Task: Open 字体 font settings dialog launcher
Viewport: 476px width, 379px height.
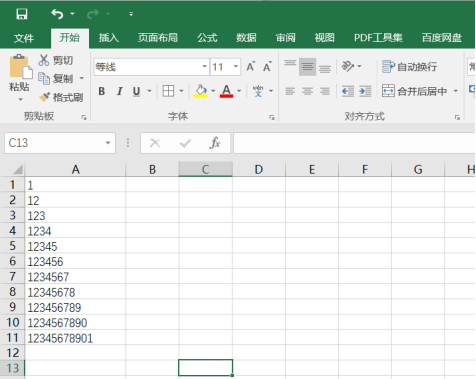Action: 272,117
